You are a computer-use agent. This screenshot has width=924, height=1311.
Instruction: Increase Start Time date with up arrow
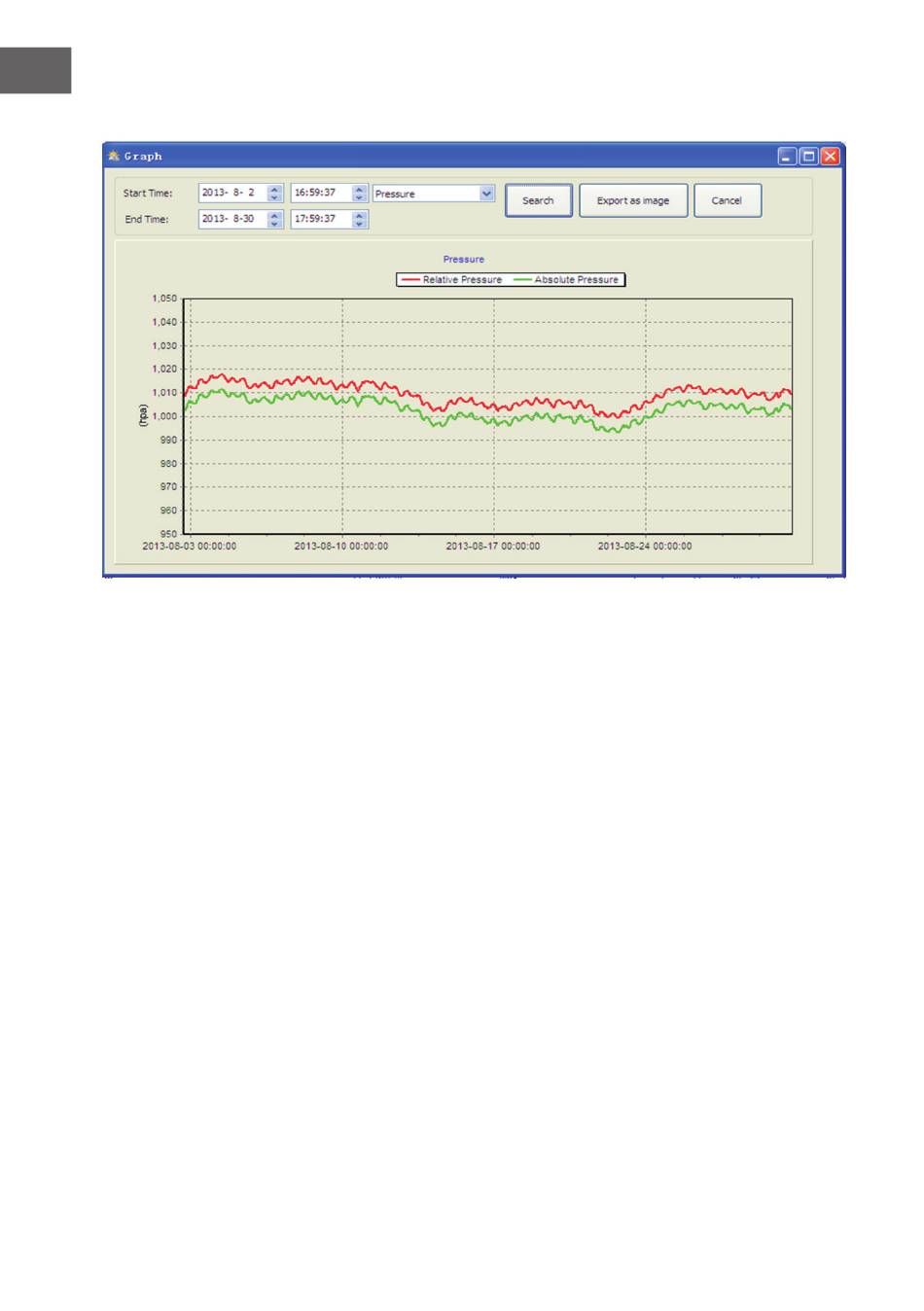click(x=275, y=190)
